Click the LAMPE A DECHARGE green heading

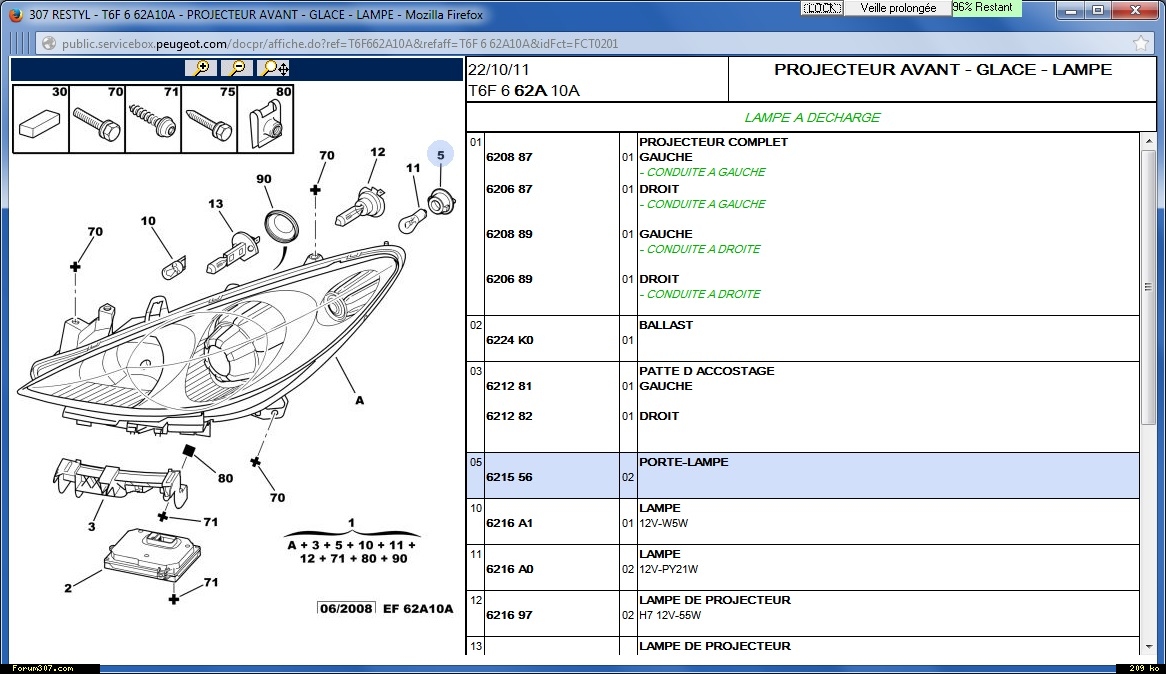click(812, 118)
